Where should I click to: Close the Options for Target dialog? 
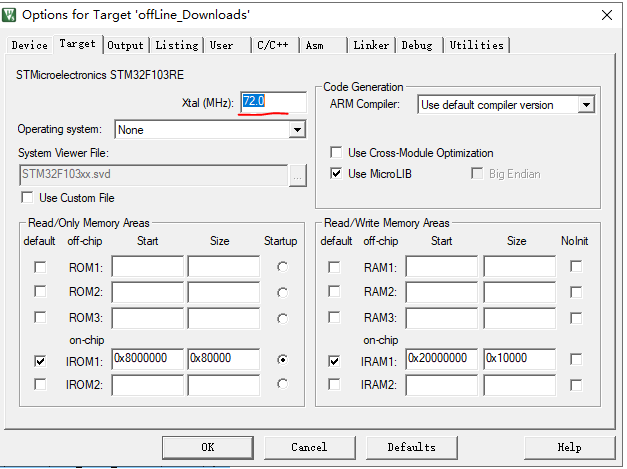pos(605,14)
